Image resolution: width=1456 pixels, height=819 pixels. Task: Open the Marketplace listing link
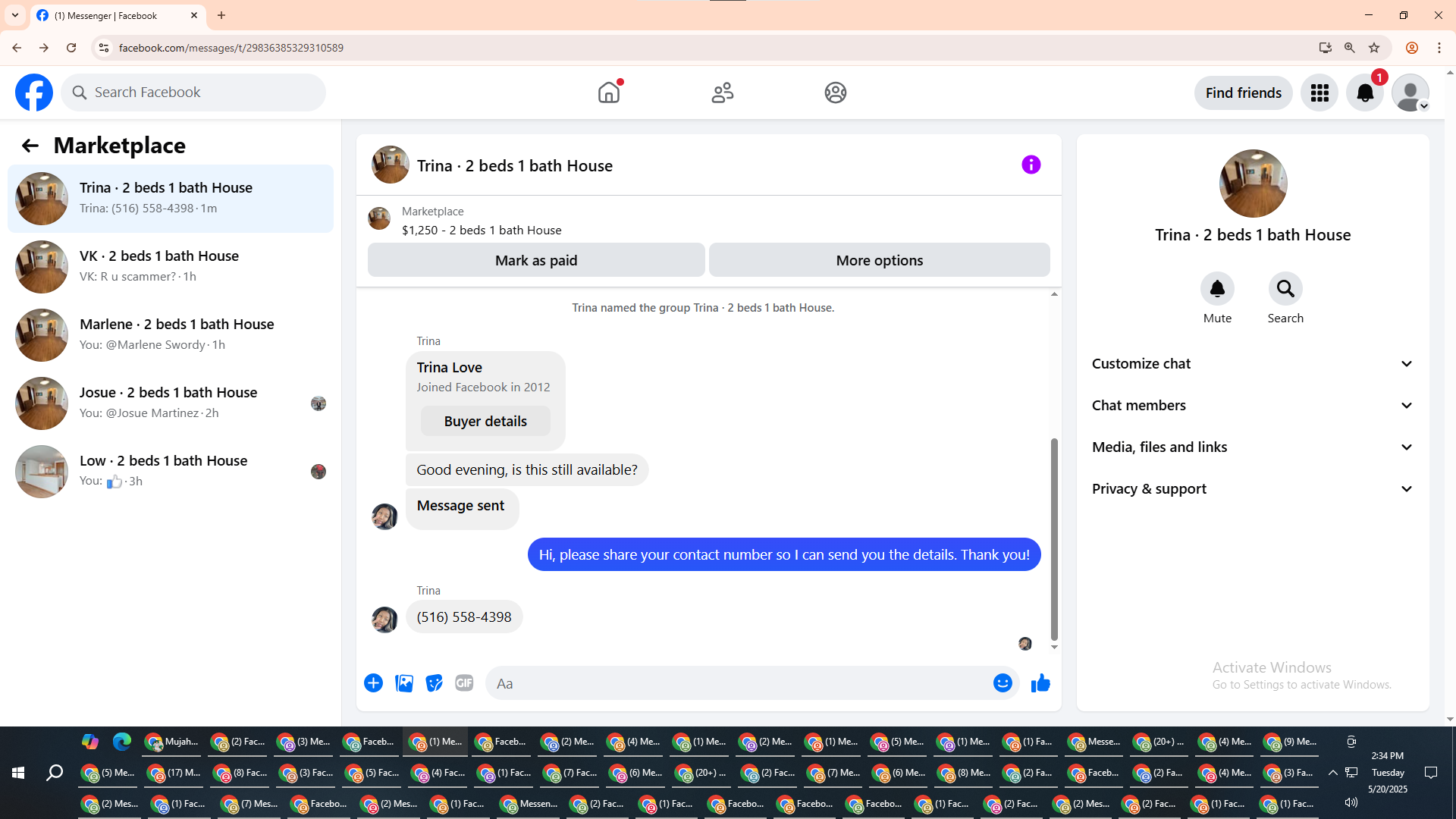[x=482, y=230]
